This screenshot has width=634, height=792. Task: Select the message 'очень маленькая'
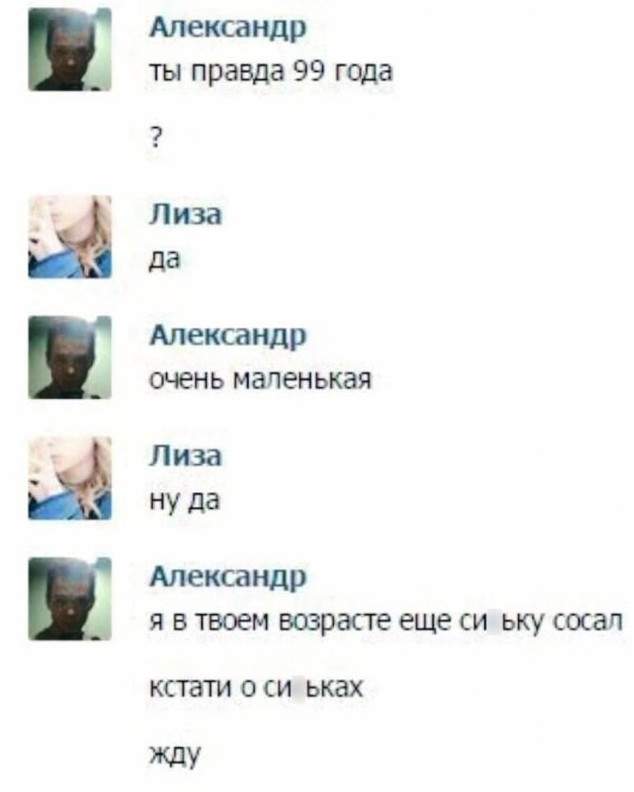coord(260,379)
